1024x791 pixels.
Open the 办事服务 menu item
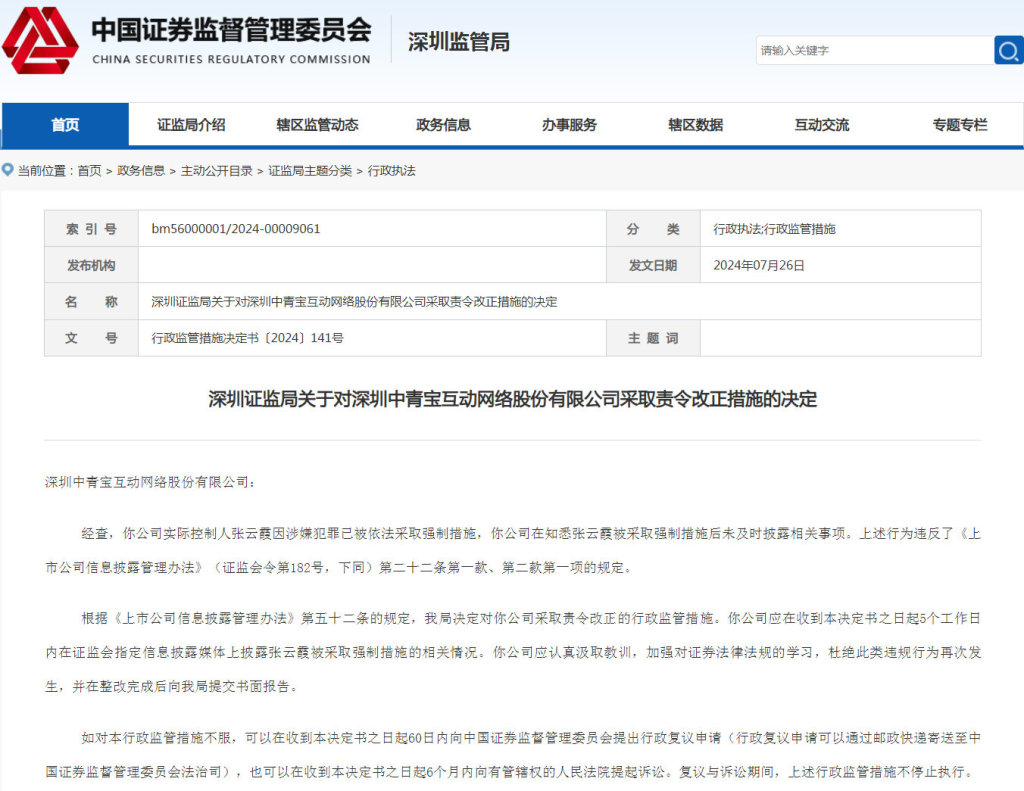coord(569,125)
